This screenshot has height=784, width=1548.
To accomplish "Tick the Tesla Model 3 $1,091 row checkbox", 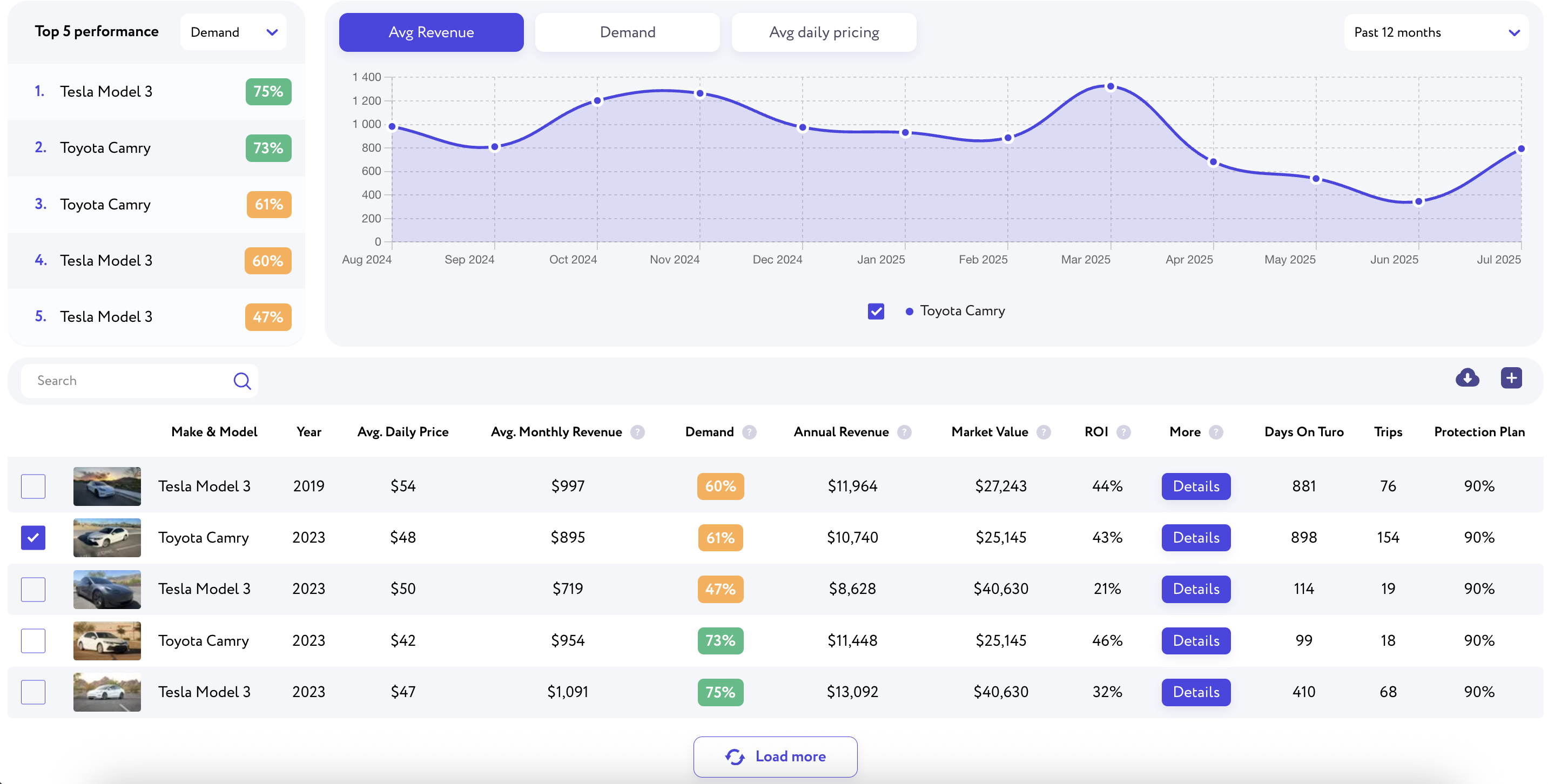I will coord(33,692).
